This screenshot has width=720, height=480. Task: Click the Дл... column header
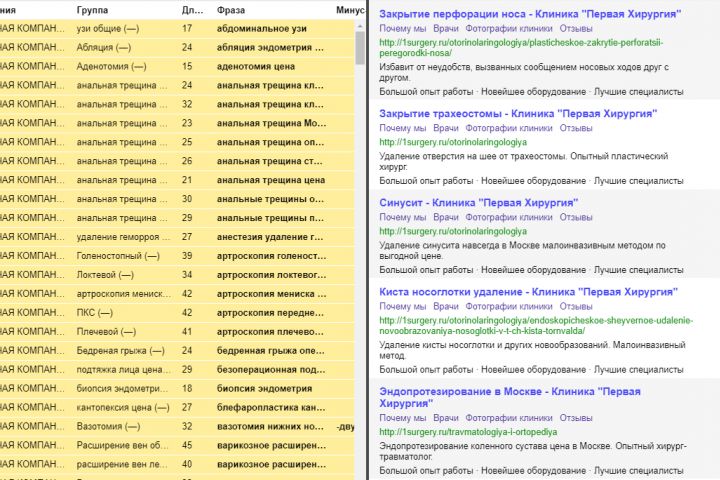point(192,10)
